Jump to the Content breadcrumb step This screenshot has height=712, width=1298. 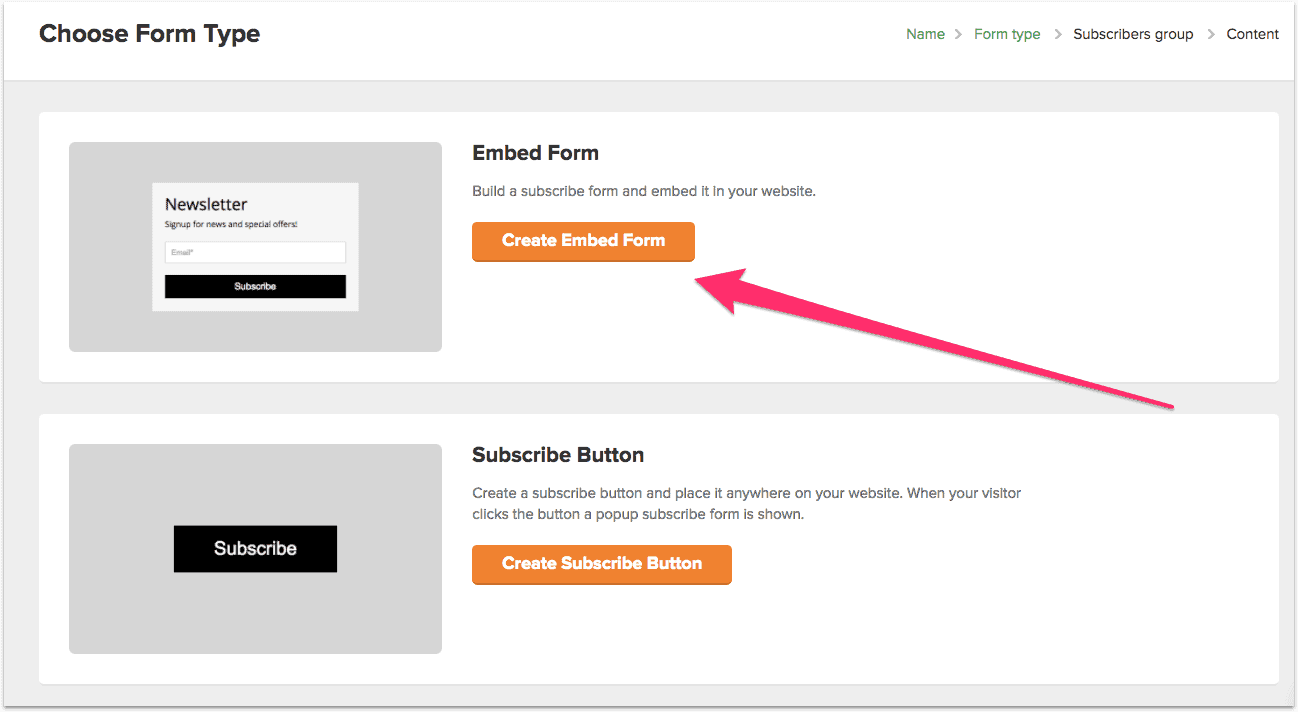pyautogui.click(x=1252, y=34)
